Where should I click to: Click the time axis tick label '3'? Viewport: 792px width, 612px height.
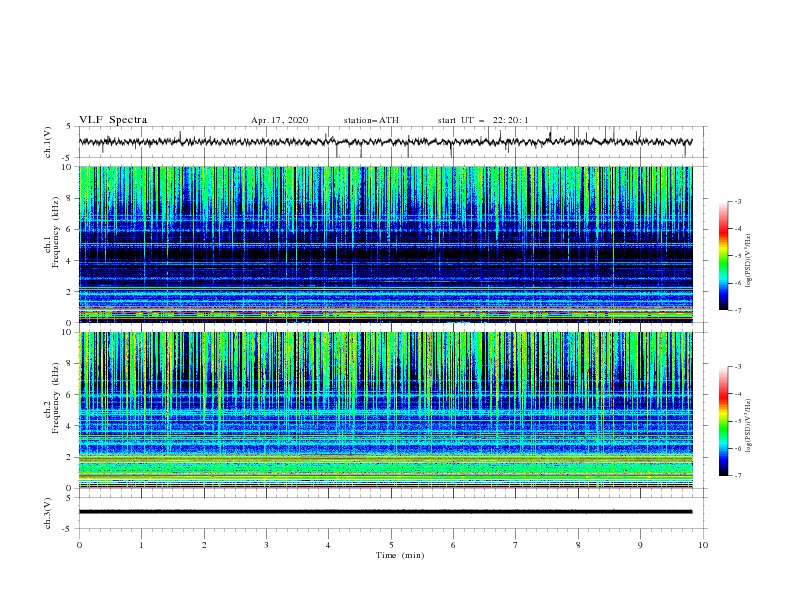click(266, 545)
